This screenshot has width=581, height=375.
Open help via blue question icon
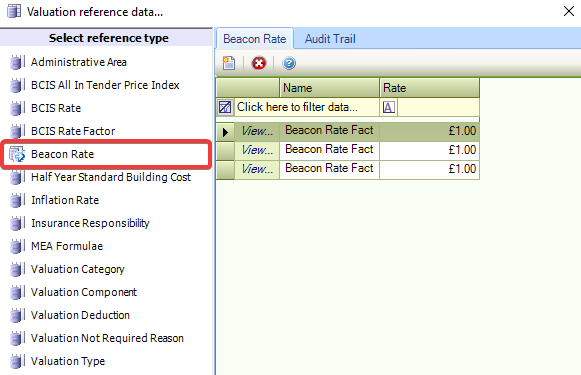tap(289, 63)
